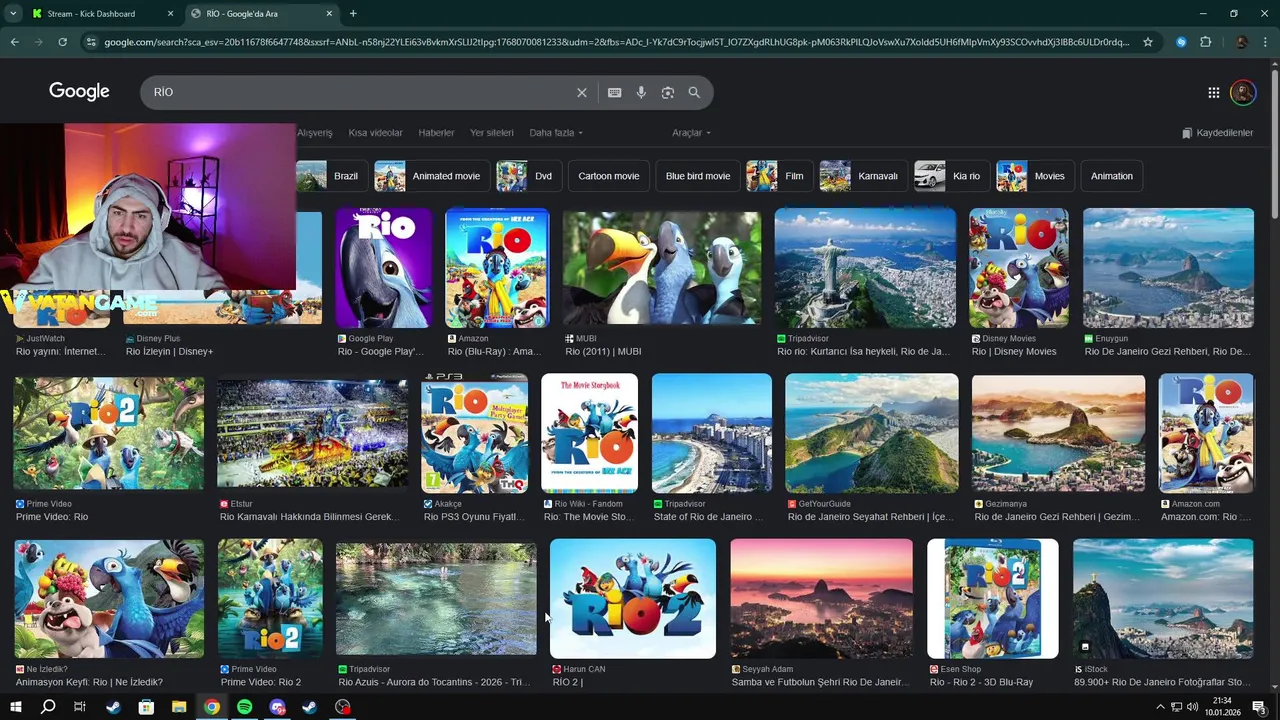Open Rio Karnavalı Etstur image result
The image size is (1280, 720).
[x=313, y=433]
